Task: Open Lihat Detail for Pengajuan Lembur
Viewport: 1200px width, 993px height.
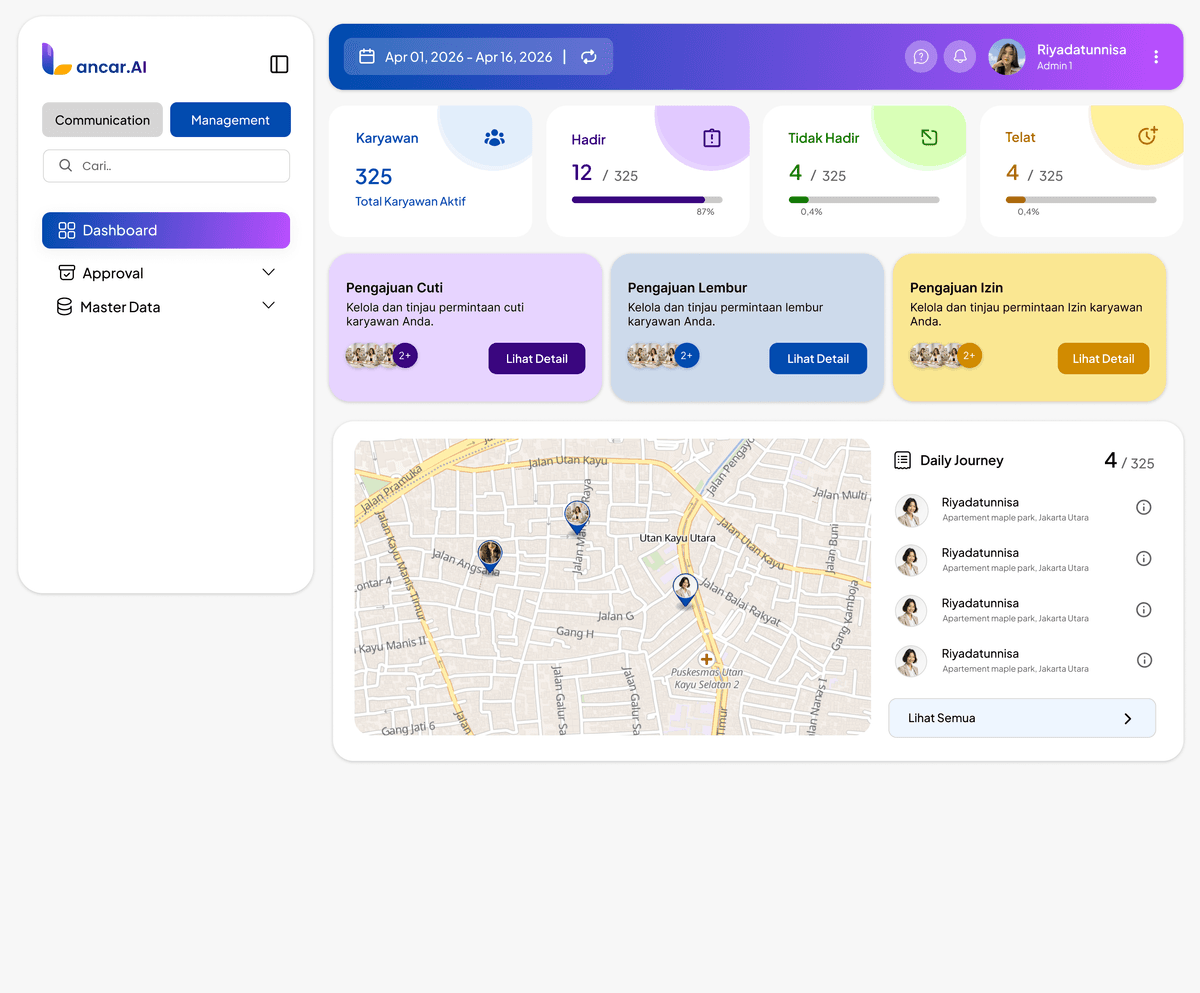Action: 818,359
